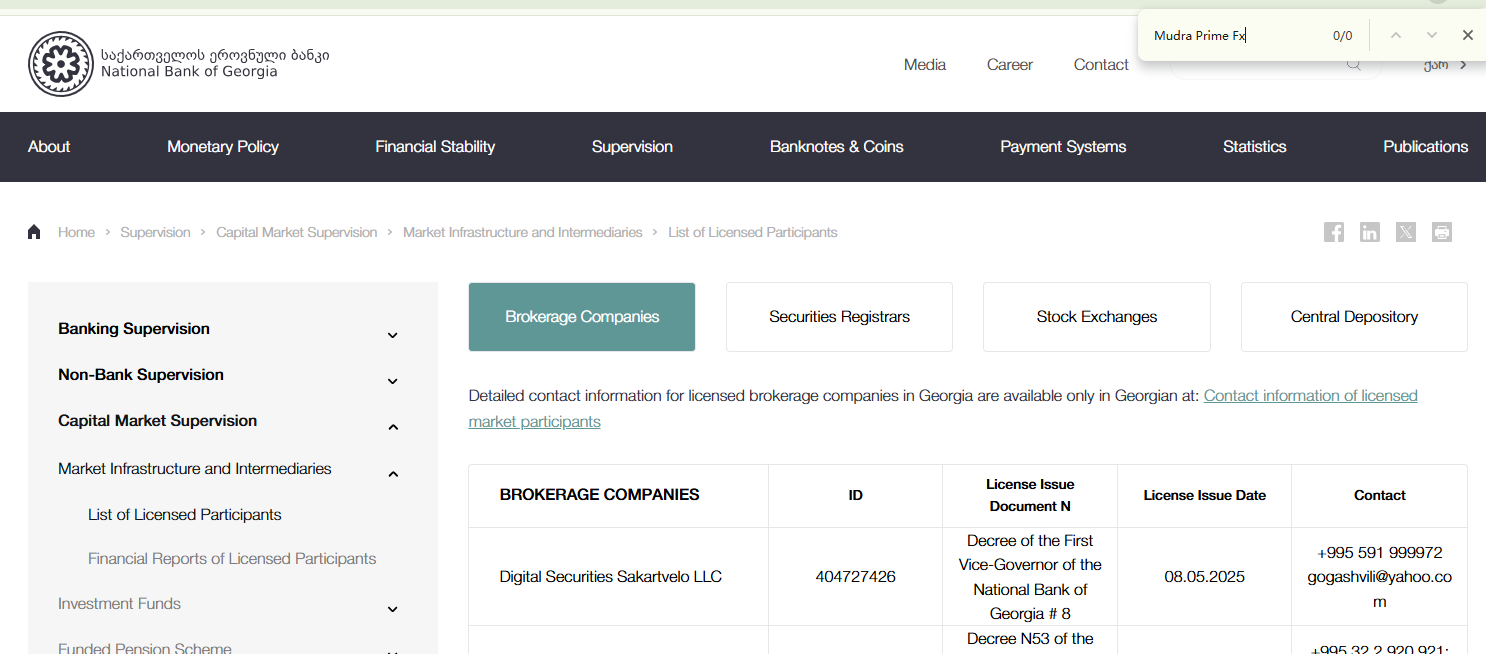Open the Monetary Policy menu
1486x654 pixels.
pos(222,147)
